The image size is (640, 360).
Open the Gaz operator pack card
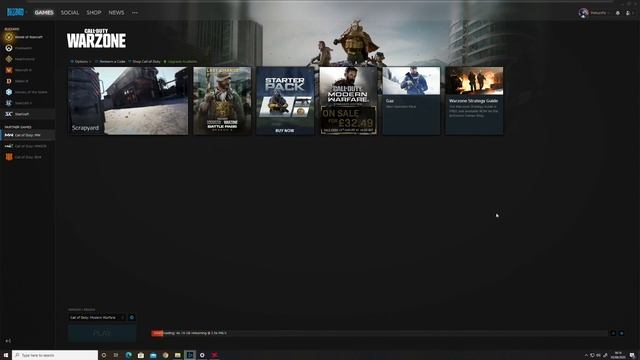(411, 101)
